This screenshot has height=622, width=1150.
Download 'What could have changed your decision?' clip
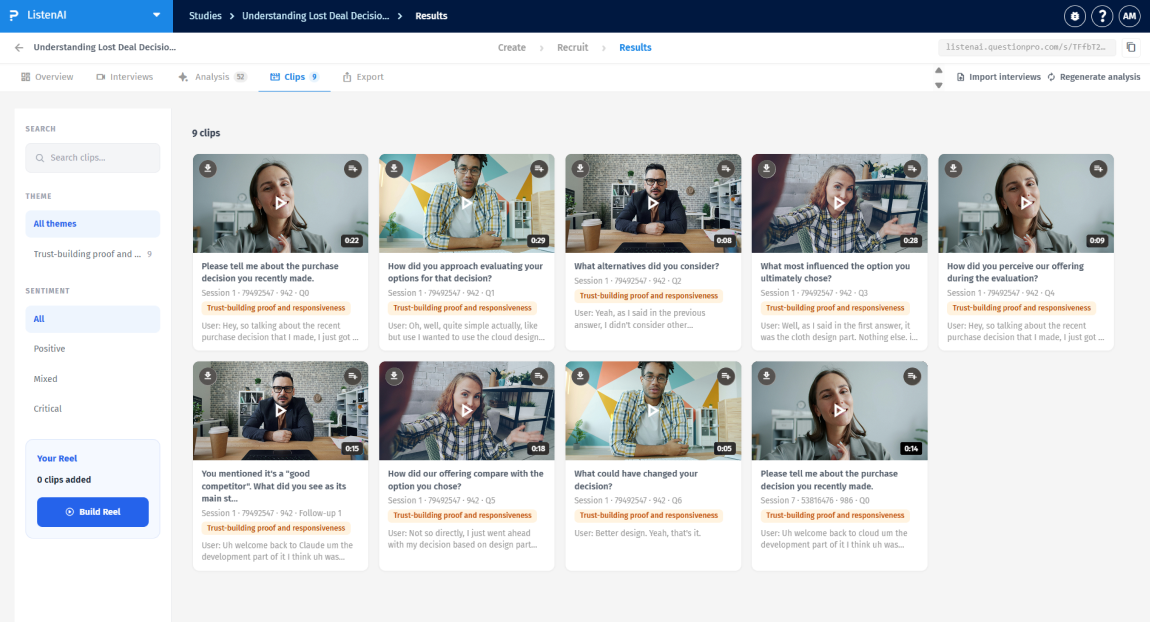pyautogui.click(x=581, y=376)
